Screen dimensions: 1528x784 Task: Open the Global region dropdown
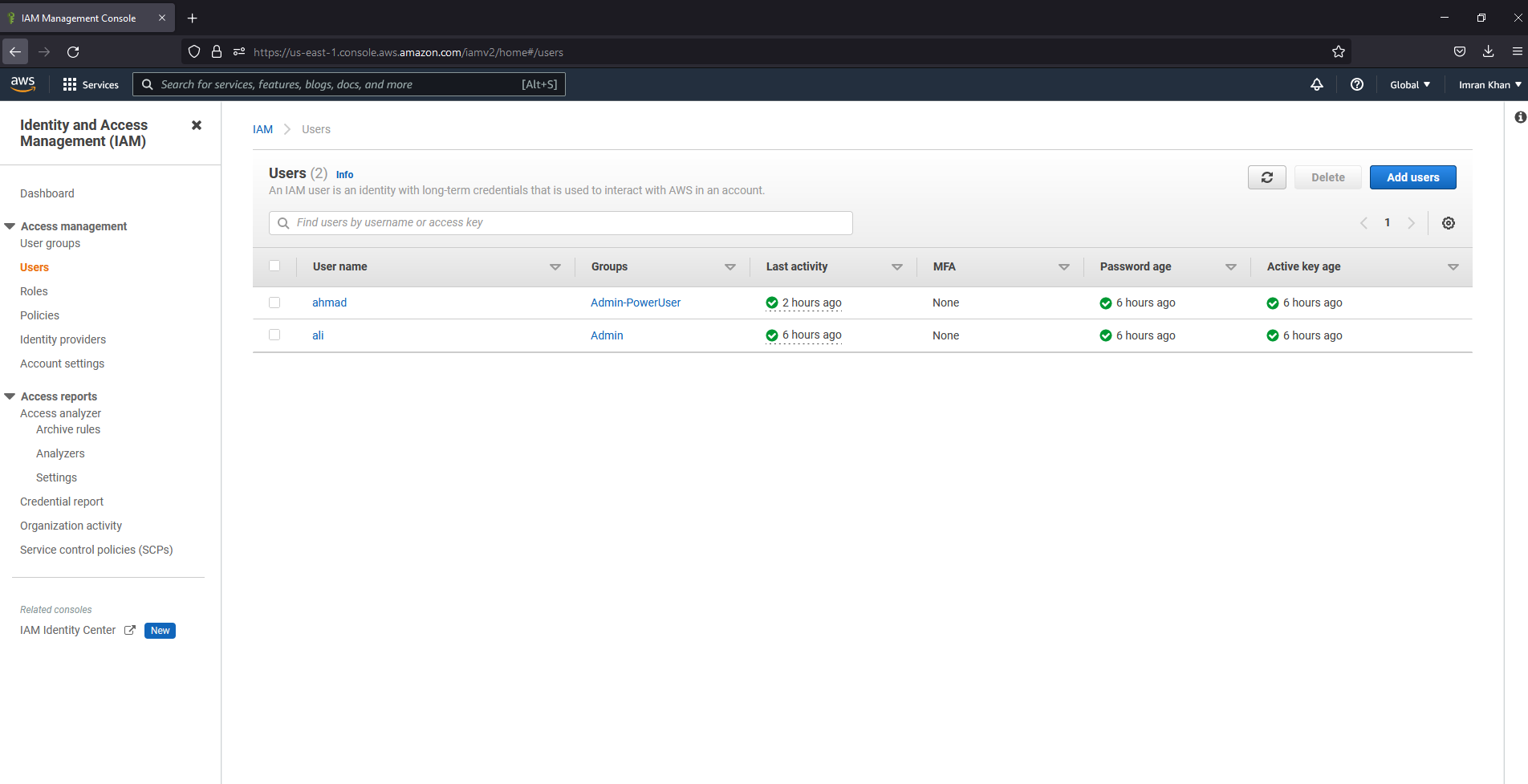[1409, 84]
